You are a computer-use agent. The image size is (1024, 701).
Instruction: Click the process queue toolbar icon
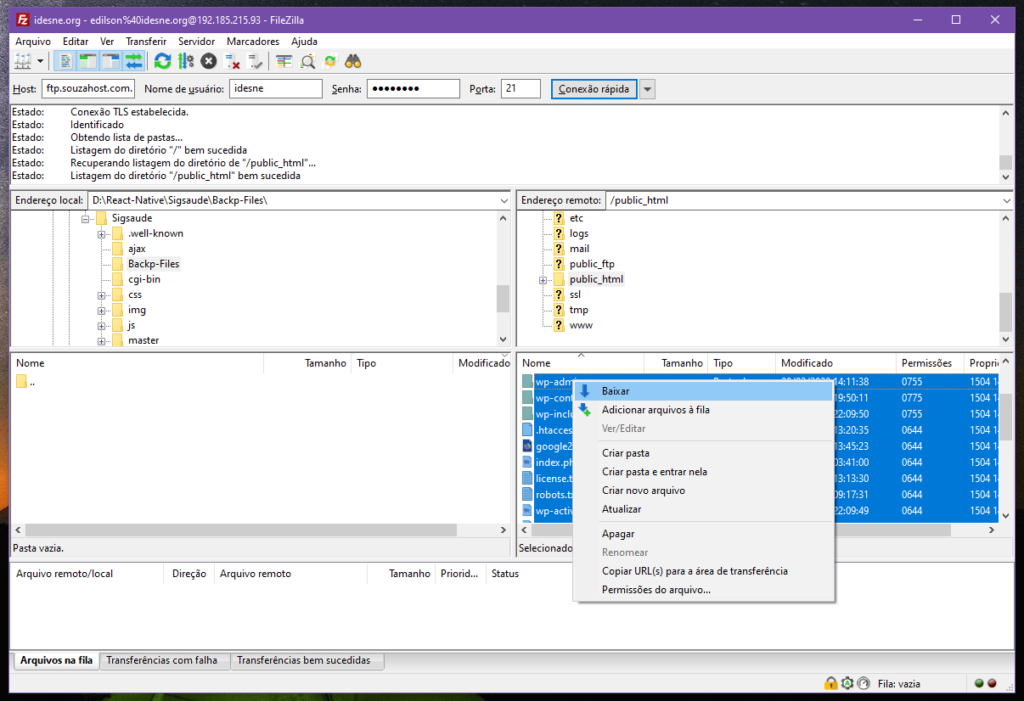[186, 61]
